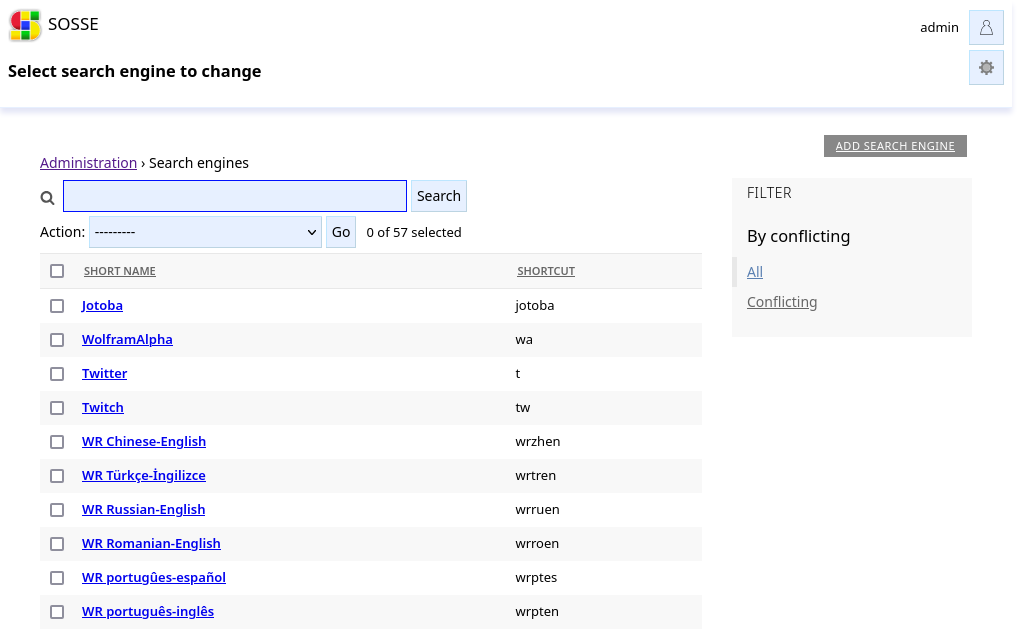1024x634 pixels.
Task: Click the 'wrroen' shortcut cell
Action: (537, 543)
